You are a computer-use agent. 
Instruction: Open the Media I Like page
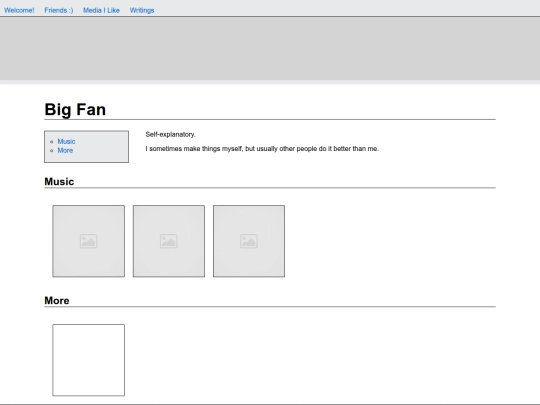pyautogui.click(x=101, y=10)
